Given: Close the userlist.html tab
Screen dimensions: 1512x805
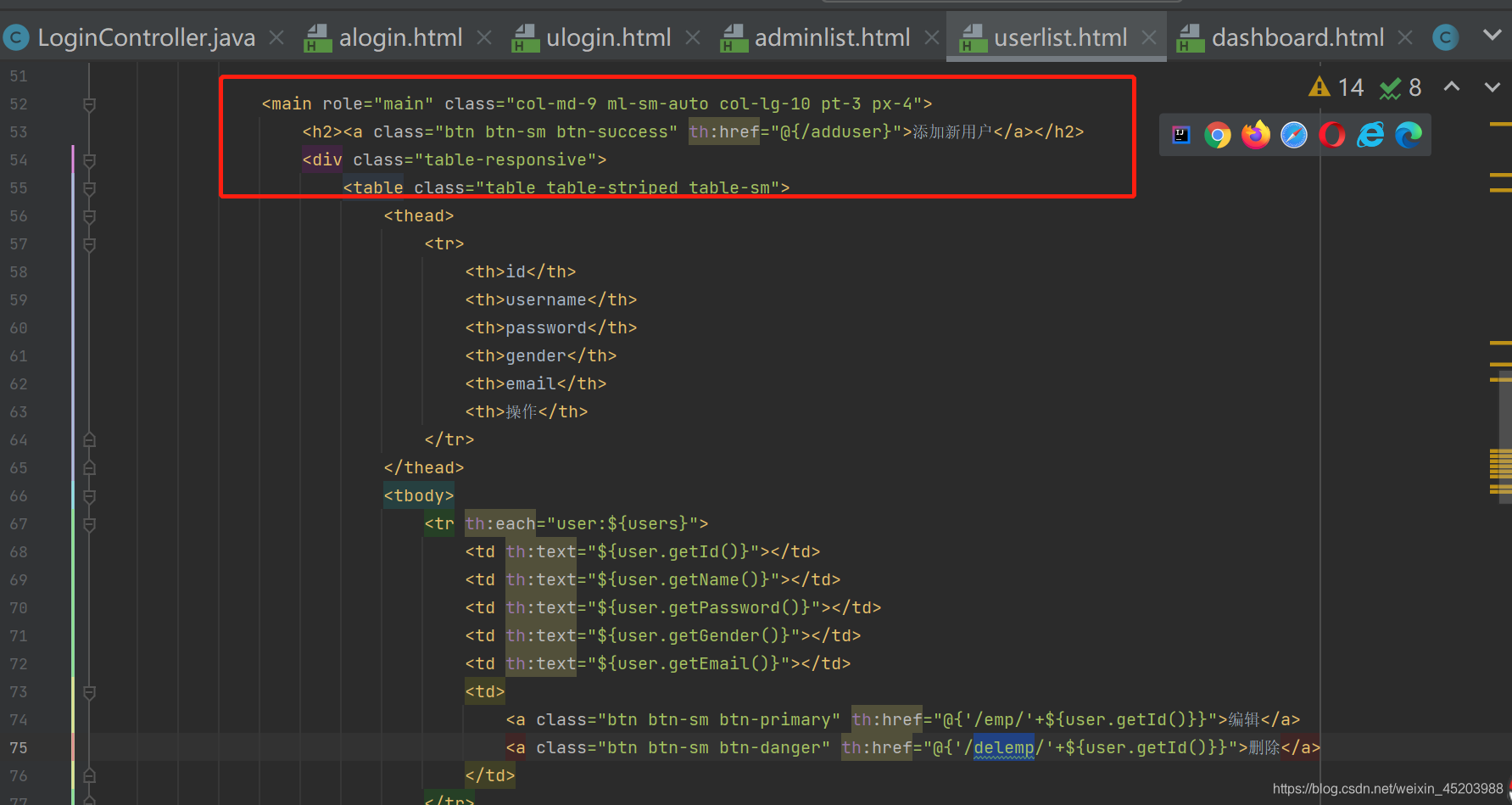Looking at the screenshot, I should click(1149, 37).
